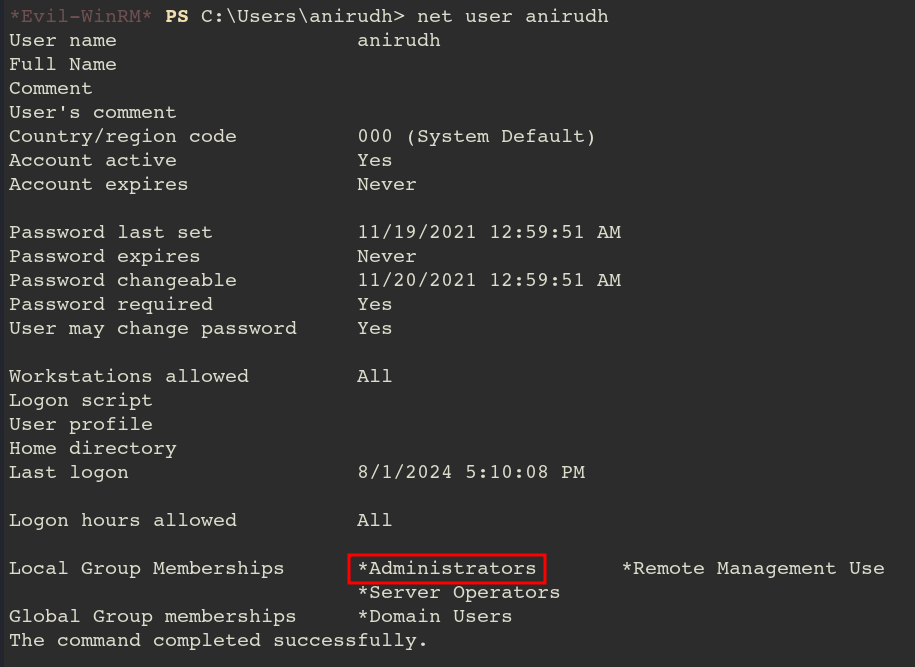Click the *Domain Users group text
Image resolution: width=915 pixels, height=667 pixels.
[435, 616]
